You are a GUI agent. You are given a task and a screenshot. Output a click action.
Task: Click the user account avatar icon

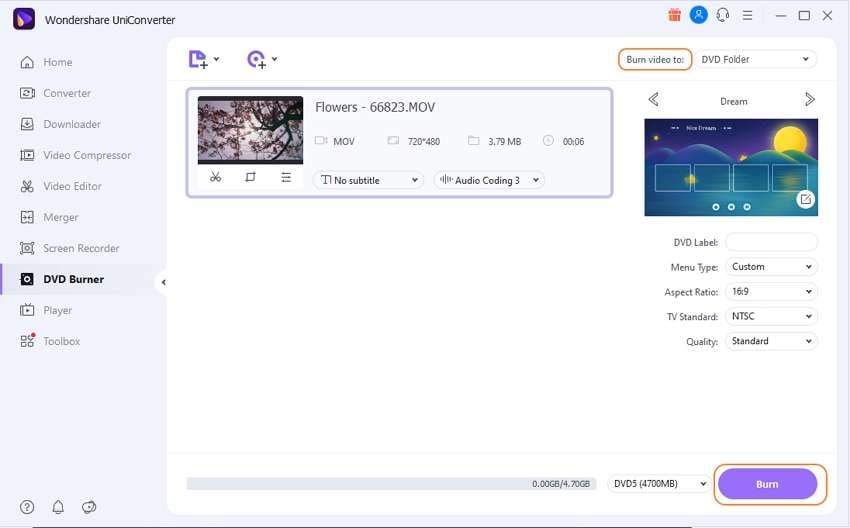coord(699,15)
